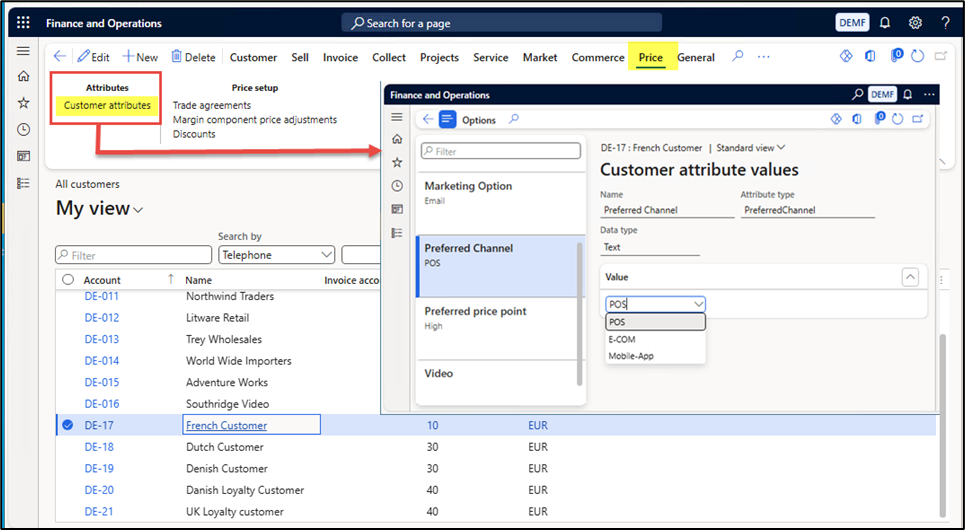Click the DEMF company button in main header
Image resolution: width=965 pixels, height=530 pixels.
pyautogui.click(x=852, y=23)
